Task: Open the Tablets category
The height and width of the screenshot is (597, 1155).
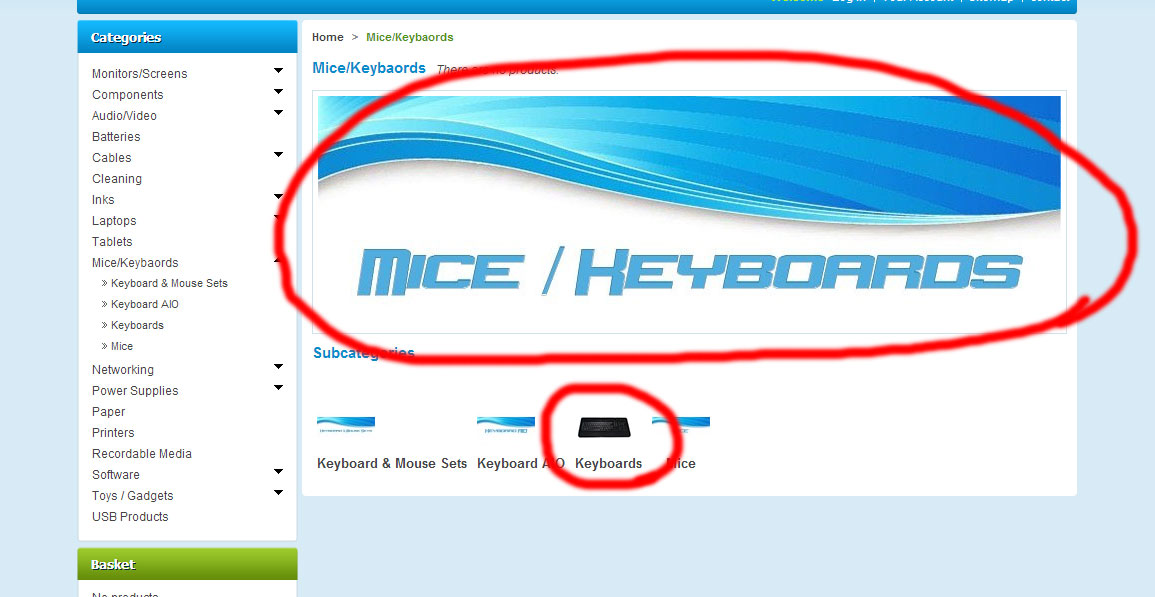Action: 112,242
